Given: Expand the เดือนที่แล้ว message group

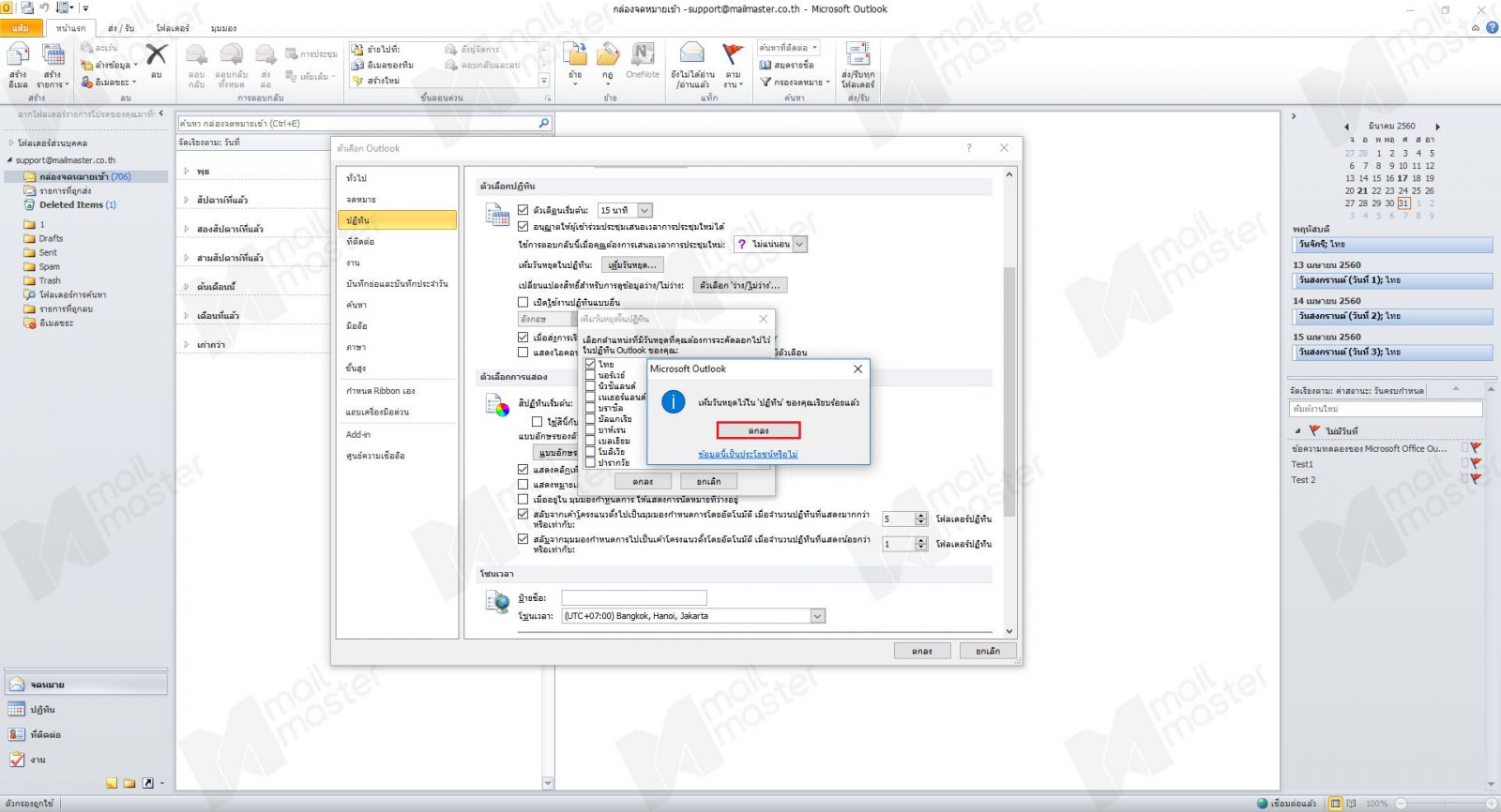Looking at the screenshot, I should click(x=187, y=316).
